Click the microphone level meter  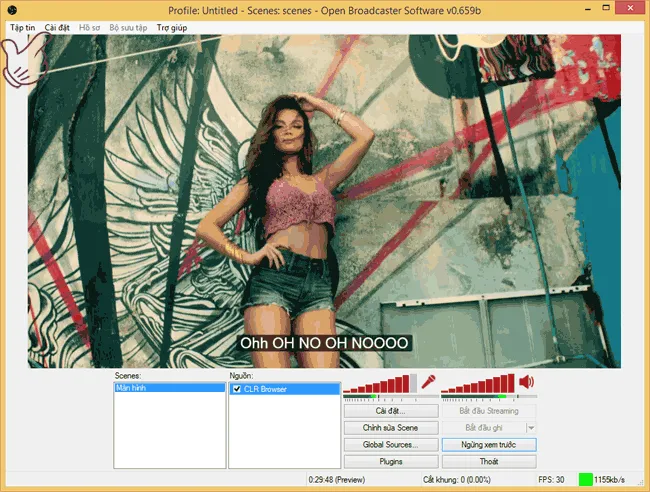click(390, 397)
